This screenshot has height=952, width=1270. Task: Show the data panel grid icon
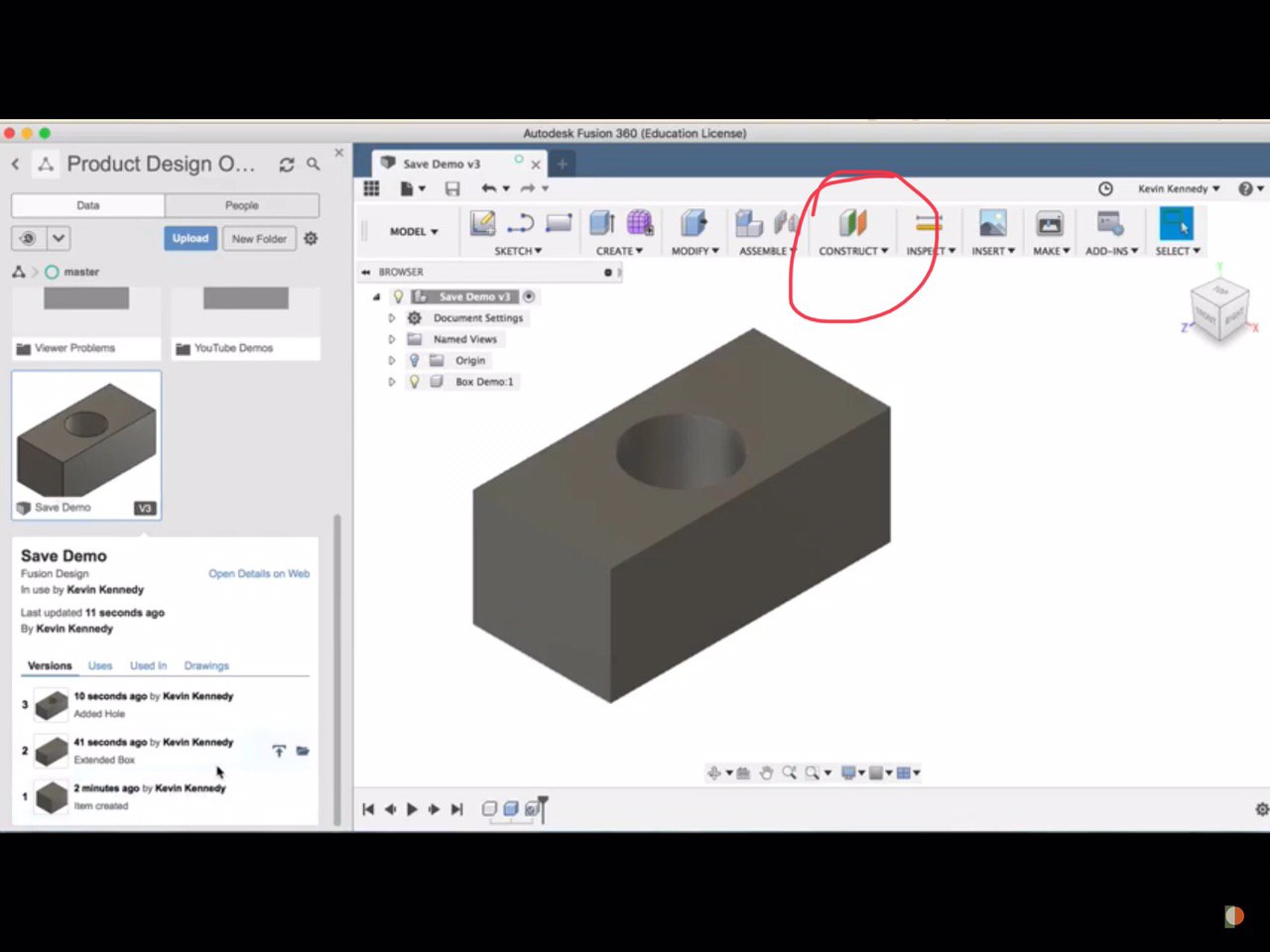[372, 188]
